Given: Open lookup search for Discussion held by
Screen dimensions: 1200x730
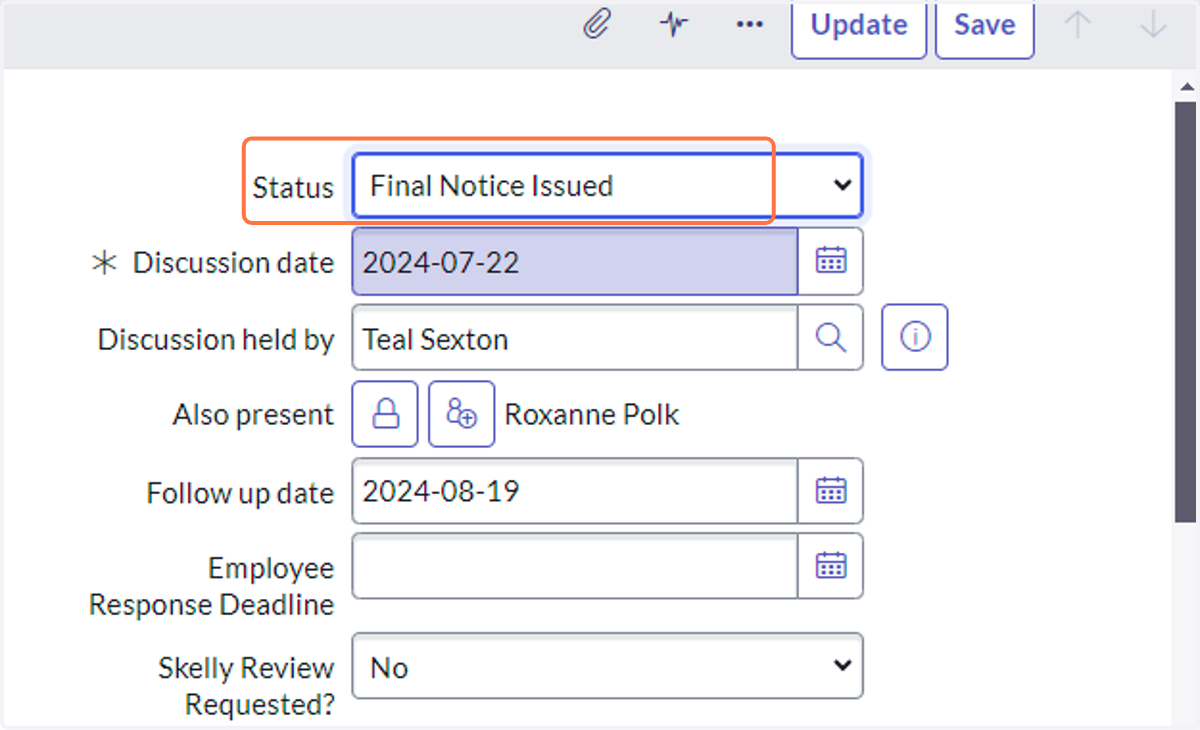Looking at the screenshot, I should point(831,339).
